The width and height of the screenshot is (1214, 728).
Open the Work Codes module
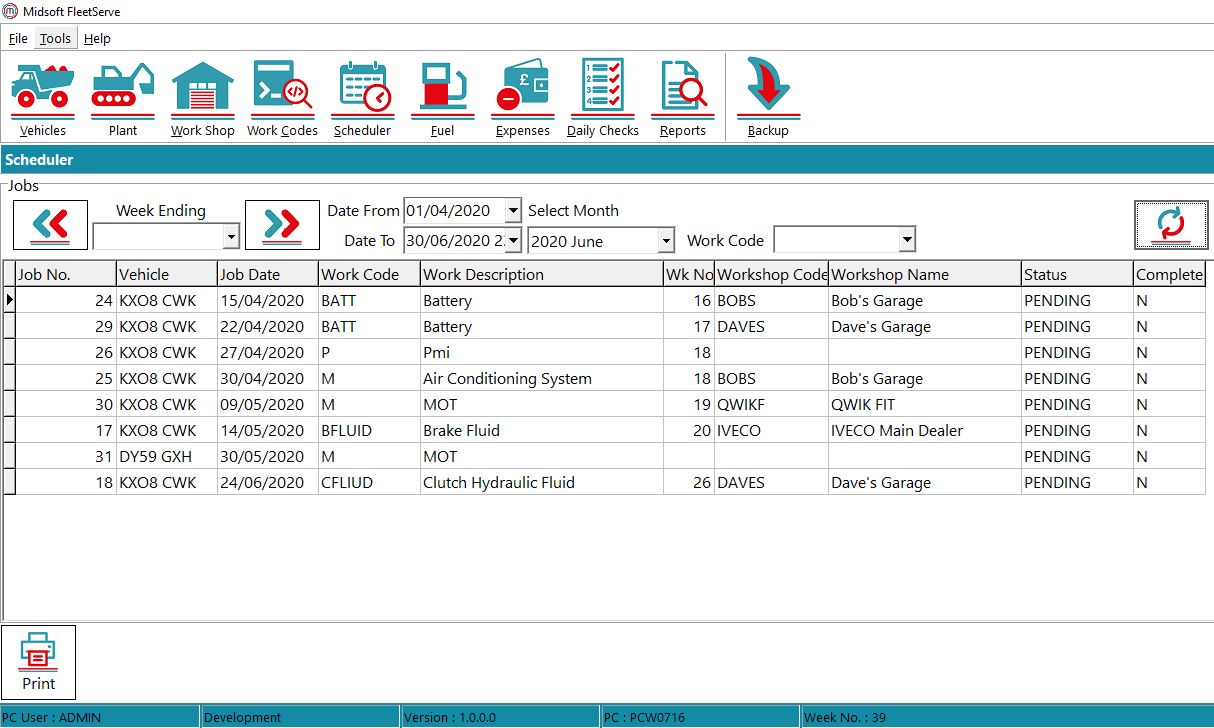tap(282, 95)
